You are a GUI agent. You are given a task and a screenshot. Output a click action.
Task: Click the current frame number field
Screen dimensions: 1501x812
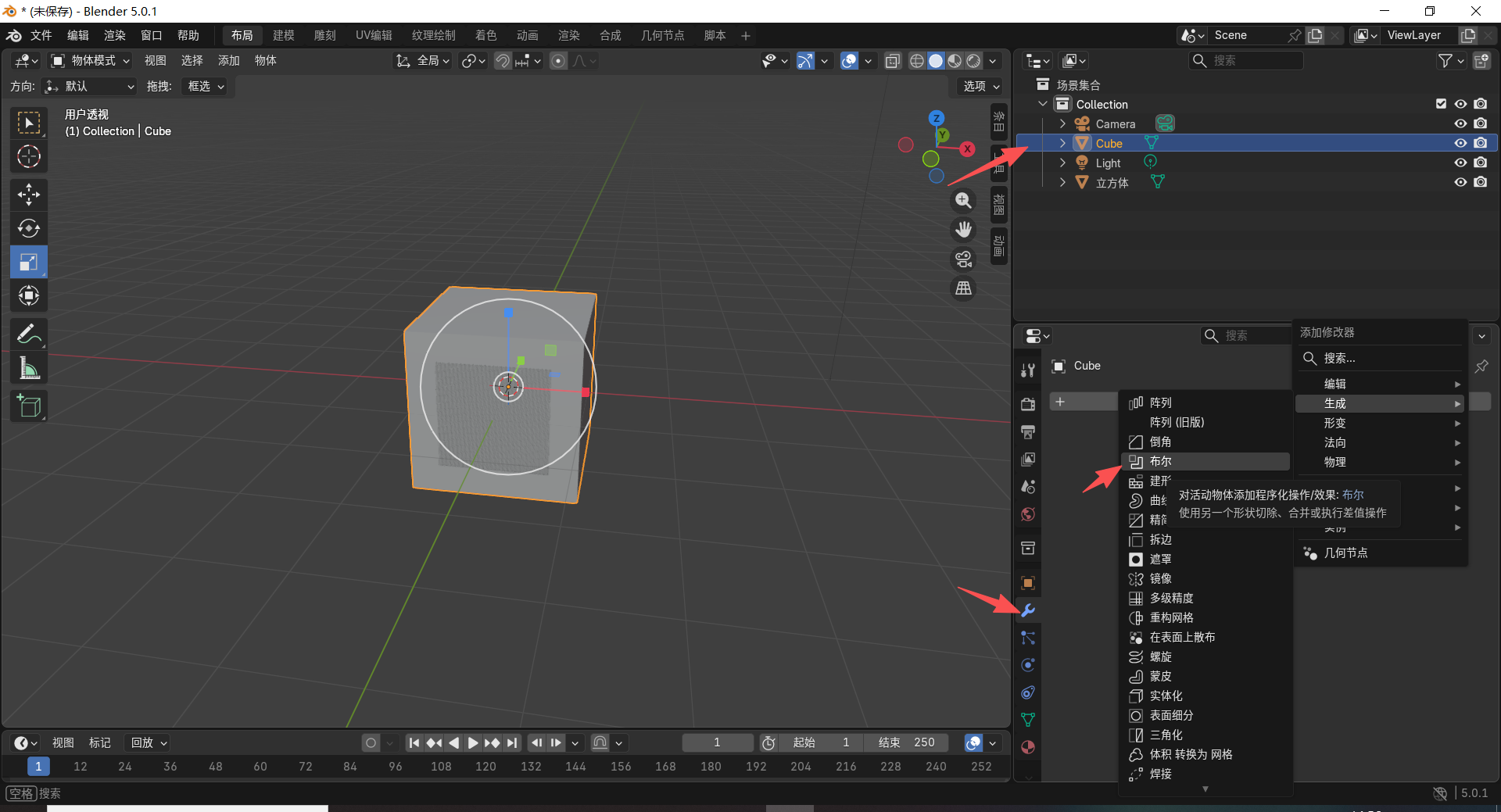click(x=717, y=743)
